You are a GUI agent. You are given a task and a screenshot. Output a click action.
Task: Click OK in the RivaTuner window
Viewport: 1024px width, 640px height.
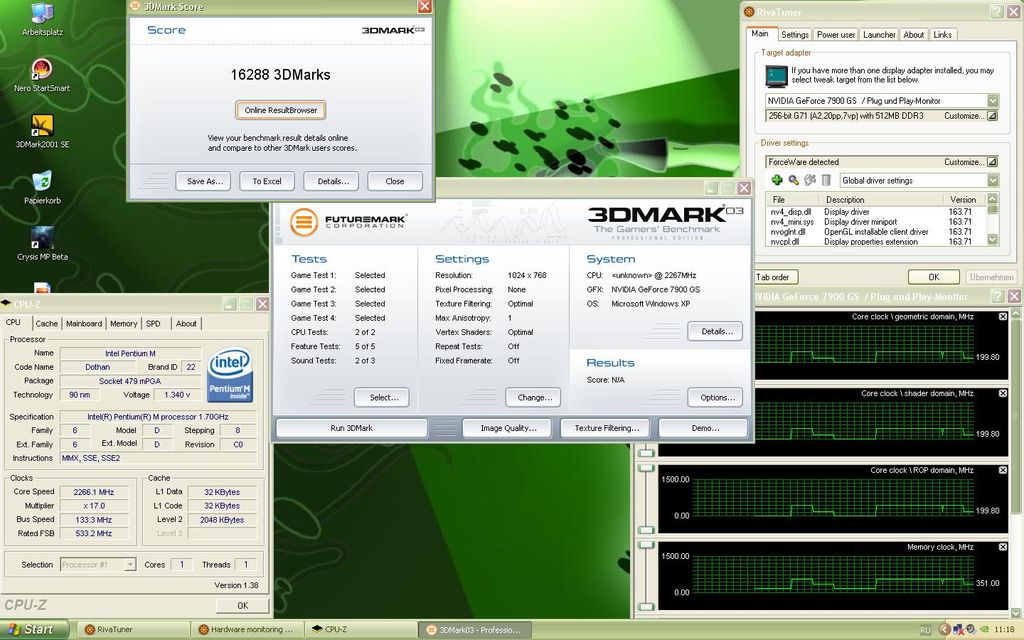934,277
